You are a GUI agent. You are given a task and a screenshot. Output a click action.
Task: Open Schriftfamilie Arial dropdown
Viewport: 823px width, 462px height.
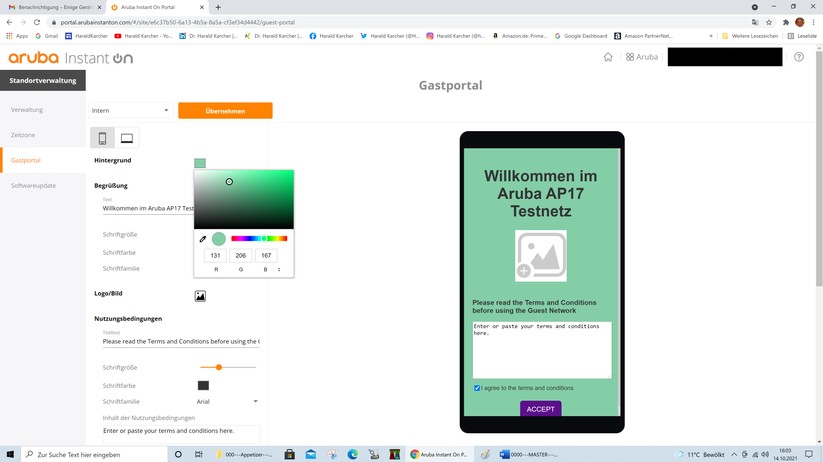pyautogui.click(x=227, y=401)
